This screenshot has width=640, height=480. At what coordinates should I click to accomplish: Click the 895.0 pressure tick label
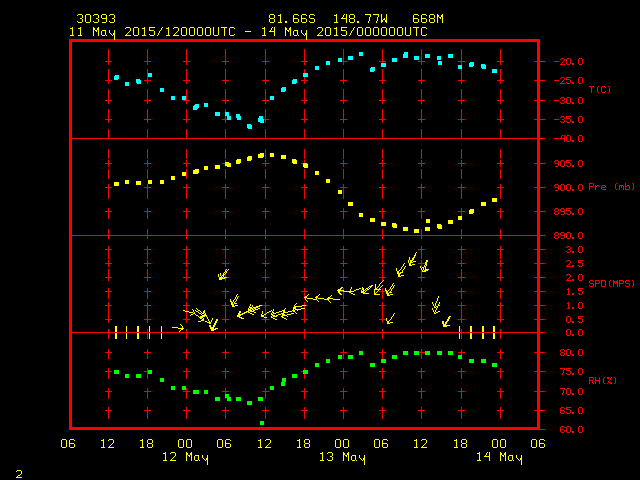[568, 212]
